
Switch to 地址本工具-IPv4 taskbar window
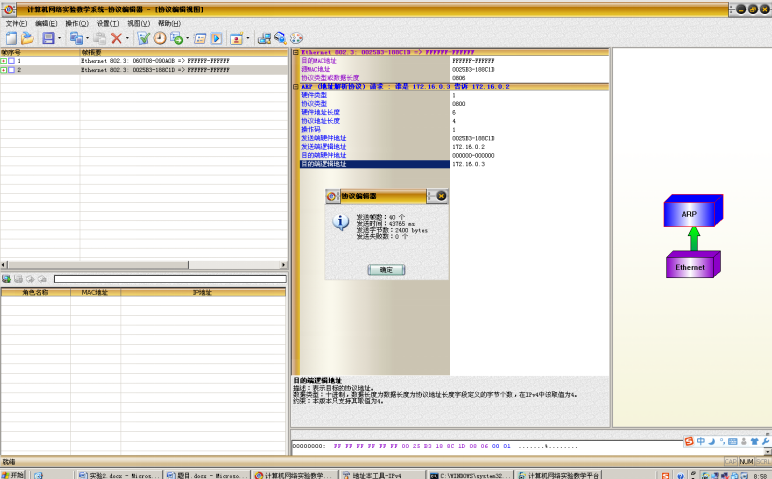[x=381, y=475]
